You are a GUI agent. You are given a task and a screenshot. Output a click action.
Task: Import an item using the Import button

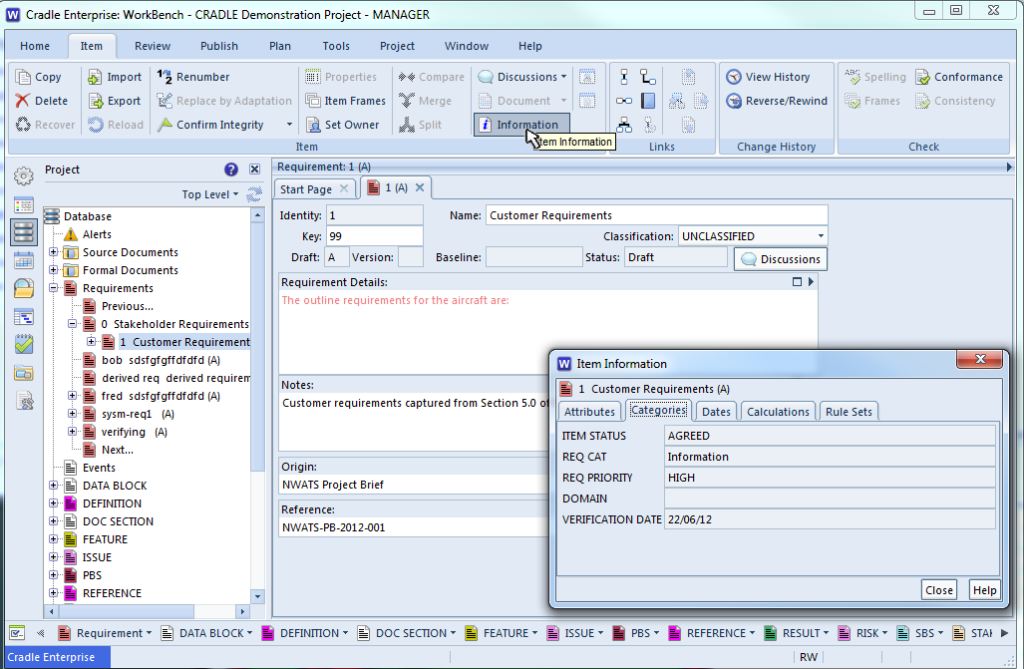click(115, 77)
